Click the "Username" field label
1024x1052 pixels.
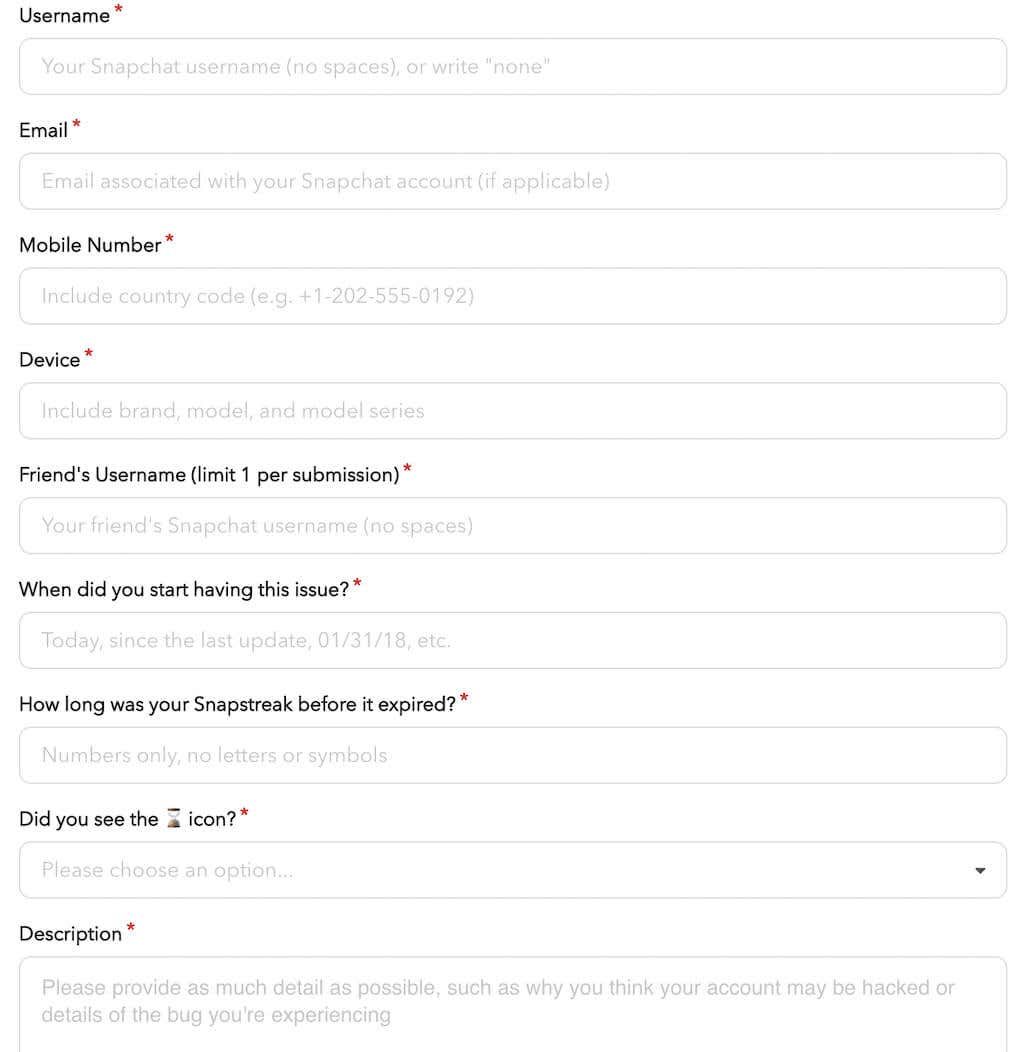64,16
